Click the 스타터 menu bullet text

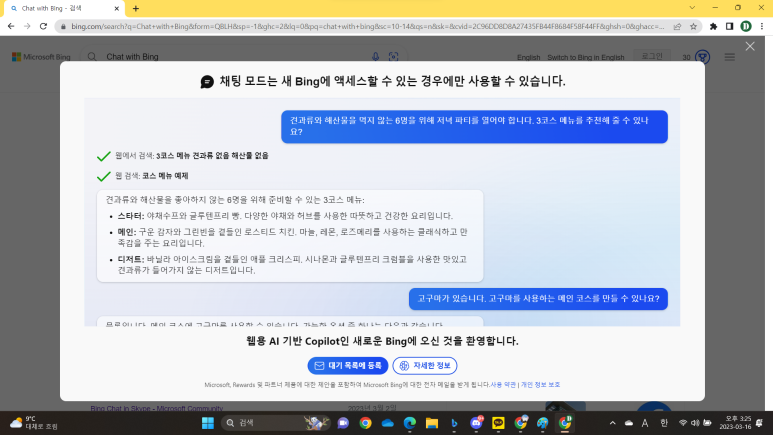285,216
